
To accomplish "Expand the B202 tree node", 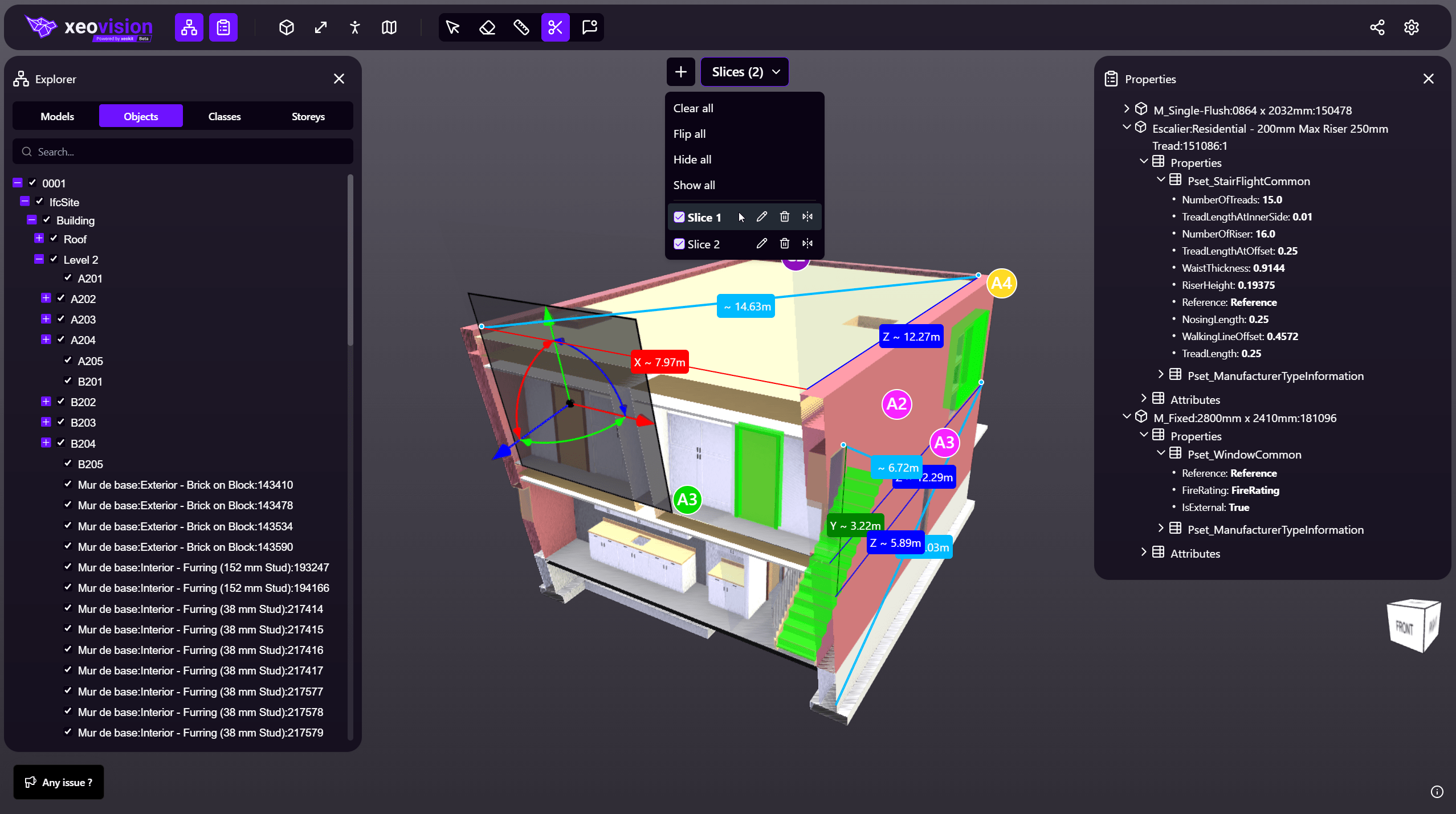I will coord(46,402).
